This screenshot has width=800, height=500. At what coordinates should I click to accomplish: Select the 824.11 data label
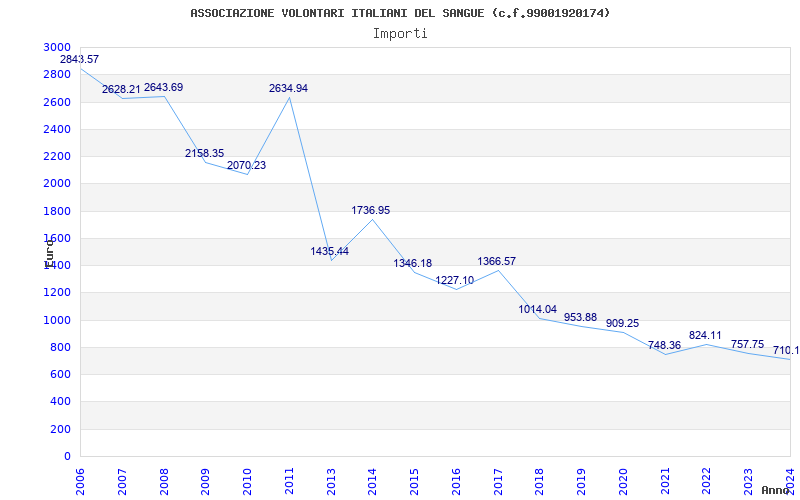tap(705, 335)
